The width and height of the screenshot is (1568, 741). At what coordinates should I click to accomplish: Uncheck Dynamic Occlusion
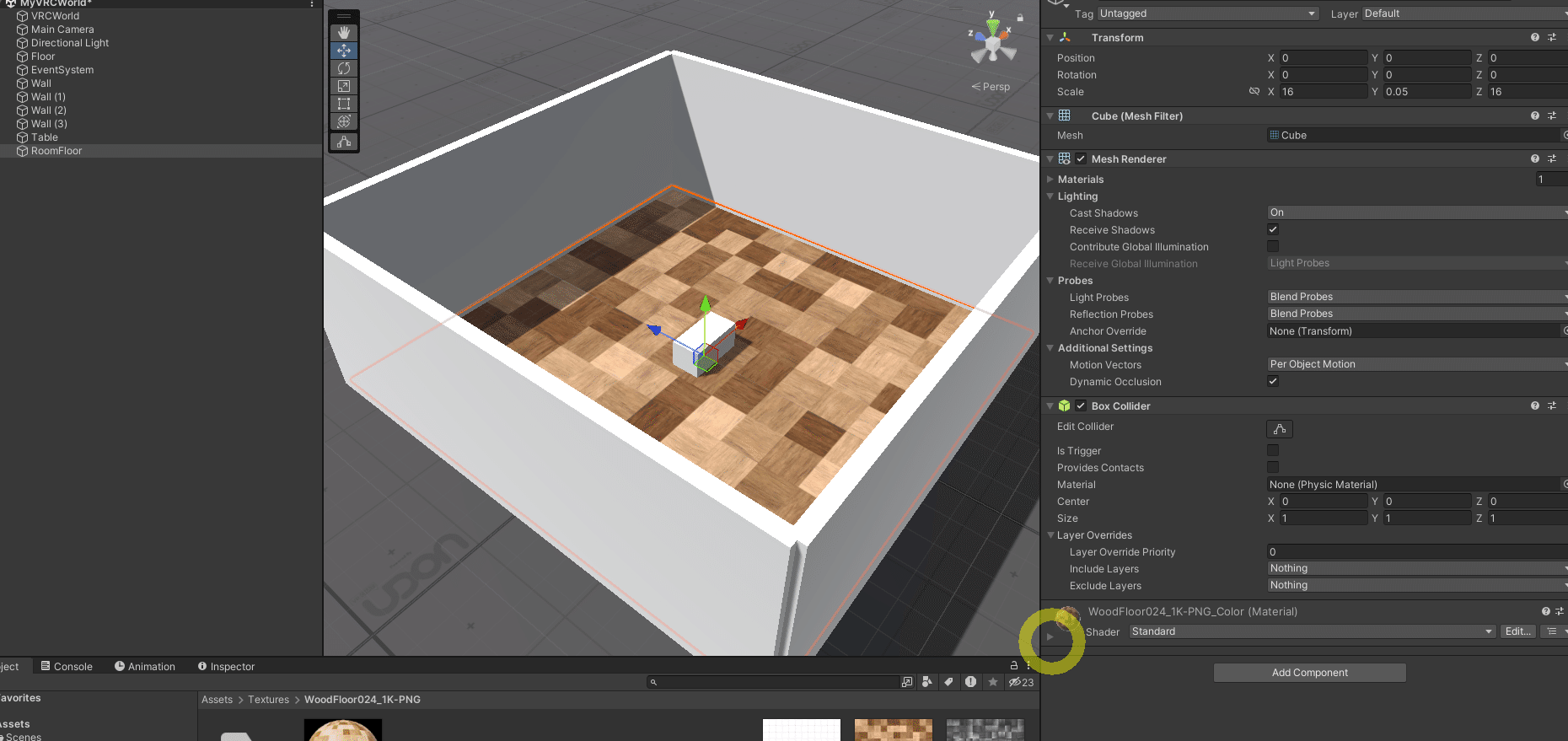pos(1273,382)
